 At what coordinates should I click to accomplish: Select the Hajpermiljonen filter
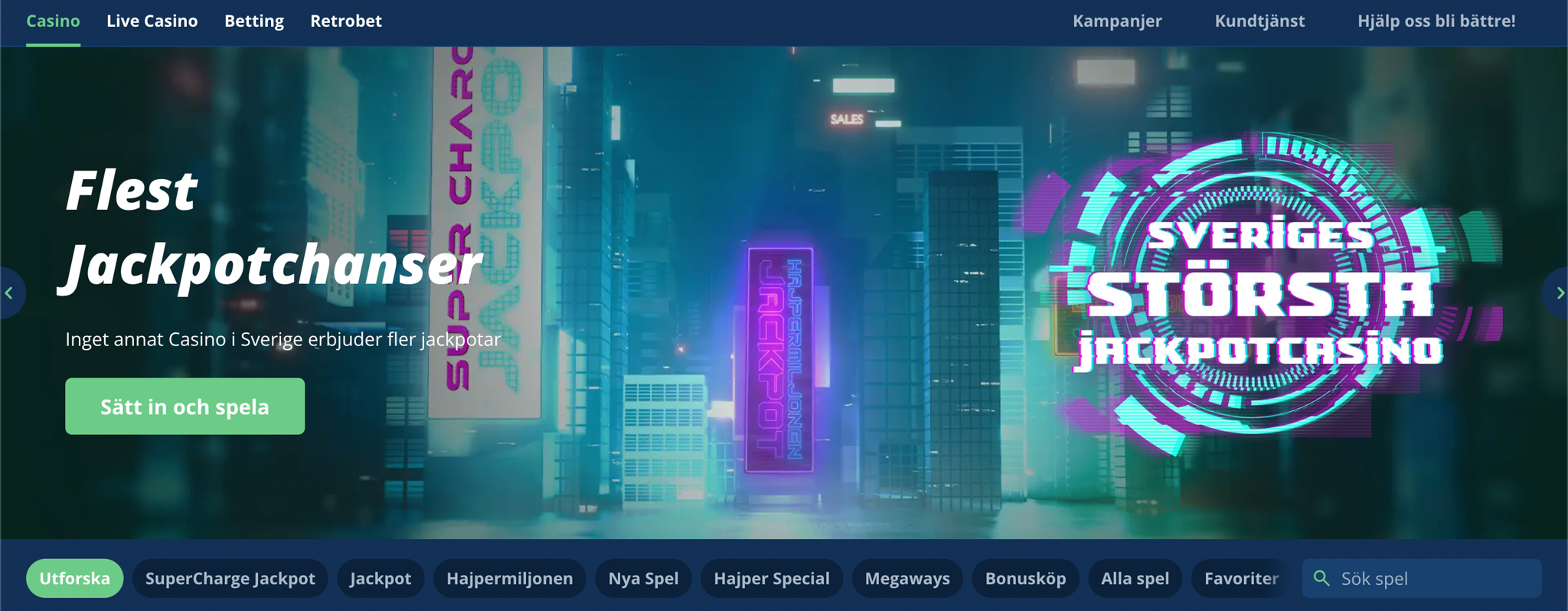pyautogui.click(x=510, y=579)
